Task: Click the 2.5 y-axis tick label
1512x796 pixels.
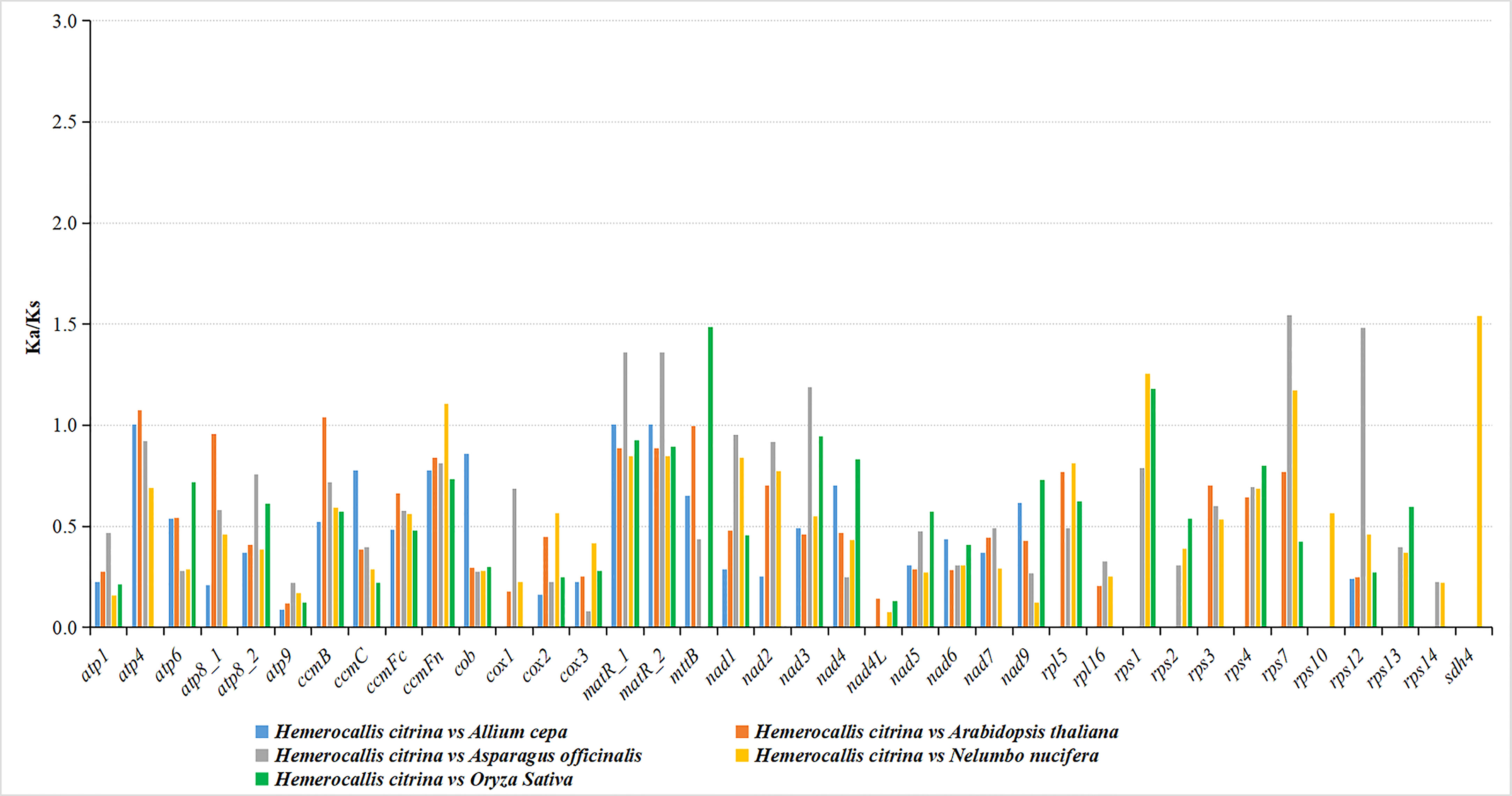Action: 65,122
